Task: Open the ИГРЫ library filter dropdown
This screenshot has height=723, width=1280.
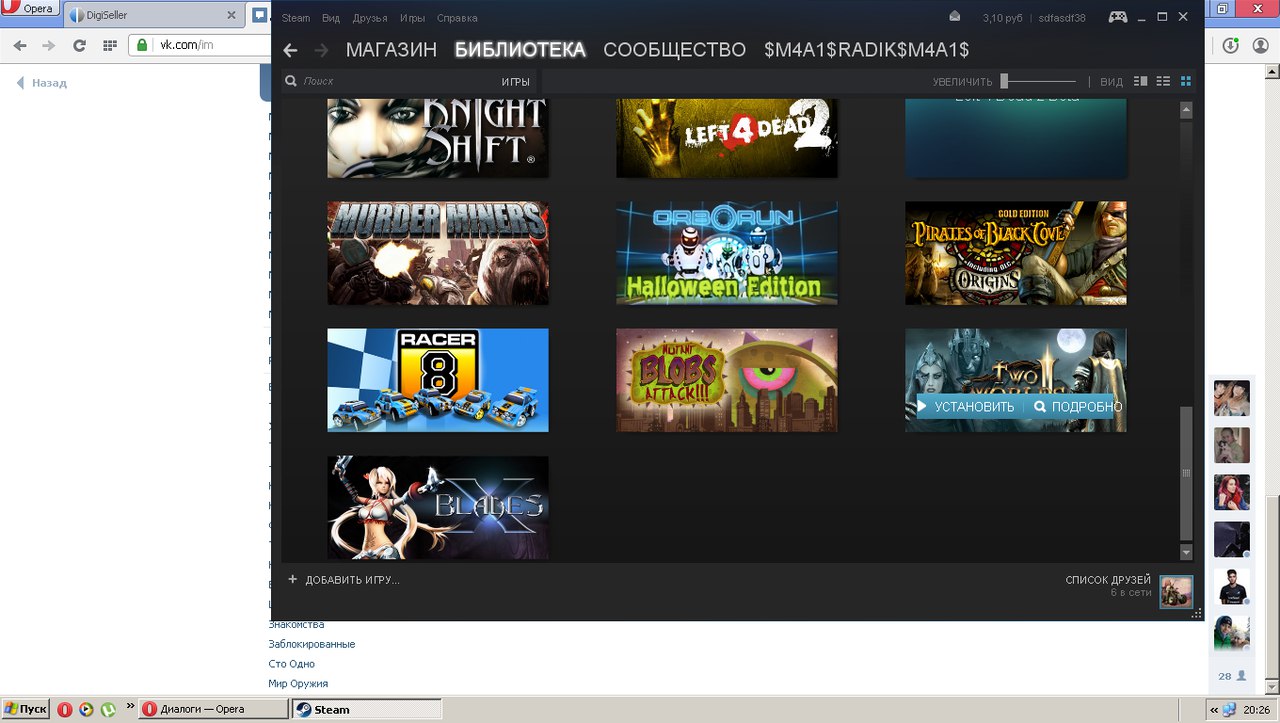Action: [x=516, y=81]
